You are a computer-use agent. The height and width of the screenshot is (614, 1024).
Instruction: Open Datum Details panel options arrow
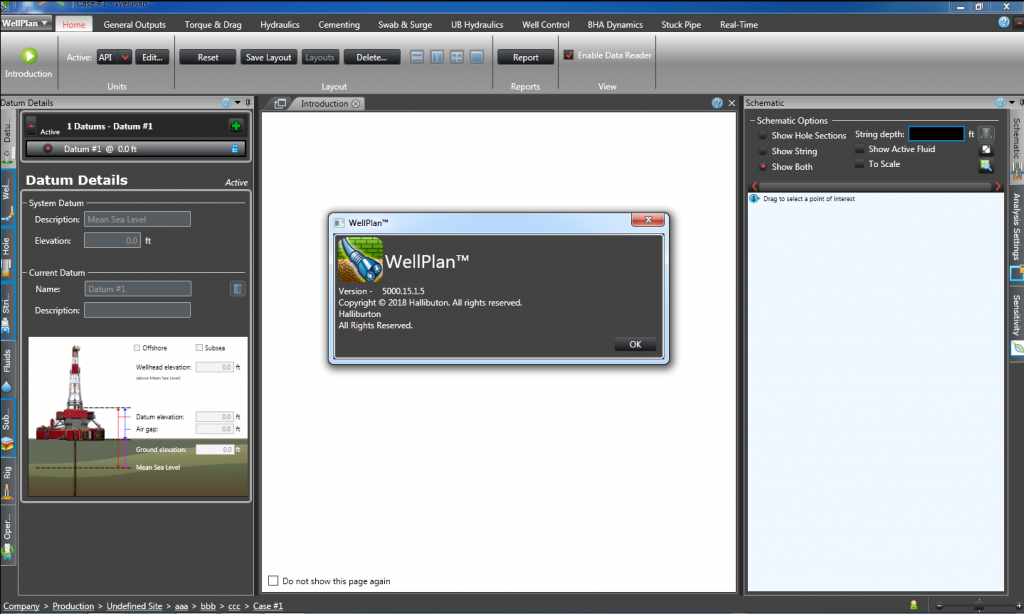[238, 103]
